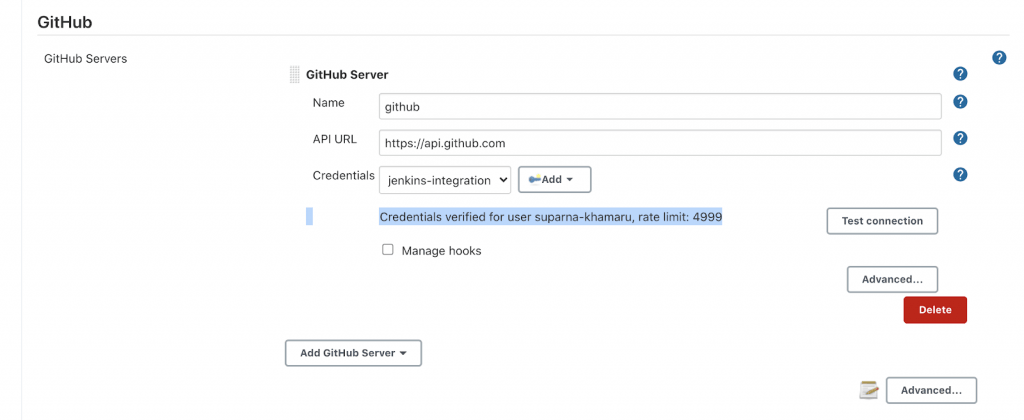Screen dimensions: 1024x420
Task: Open the jenkins-integration credentials dropdown
Action: pyautogui.click(x=445, y=180)
